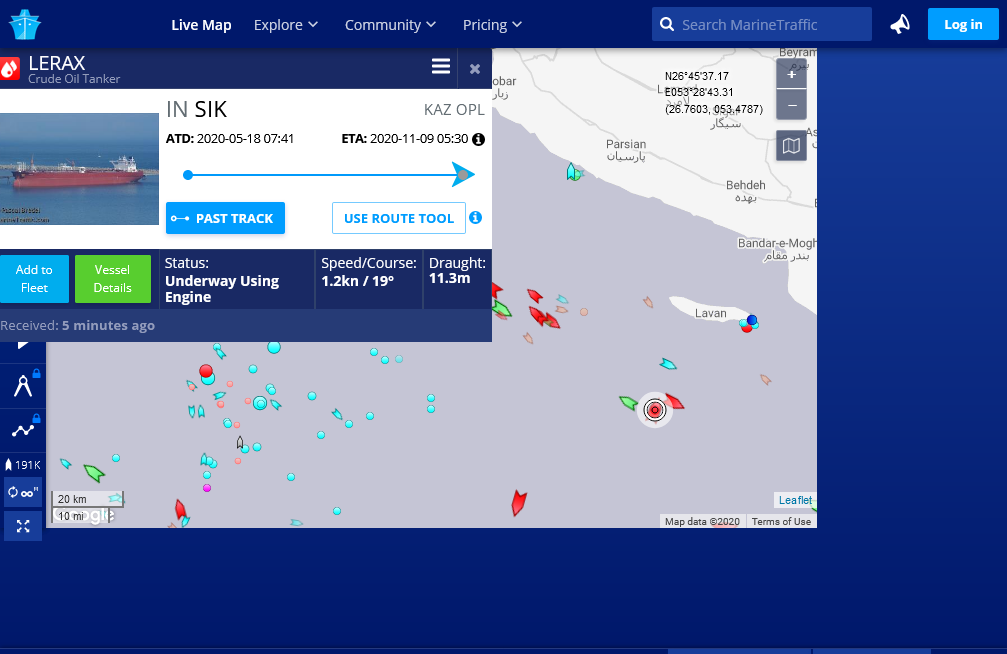The image size is (1007, 654).
Task: Open the LERAX tanker photo
Action: tap(79, 169)
